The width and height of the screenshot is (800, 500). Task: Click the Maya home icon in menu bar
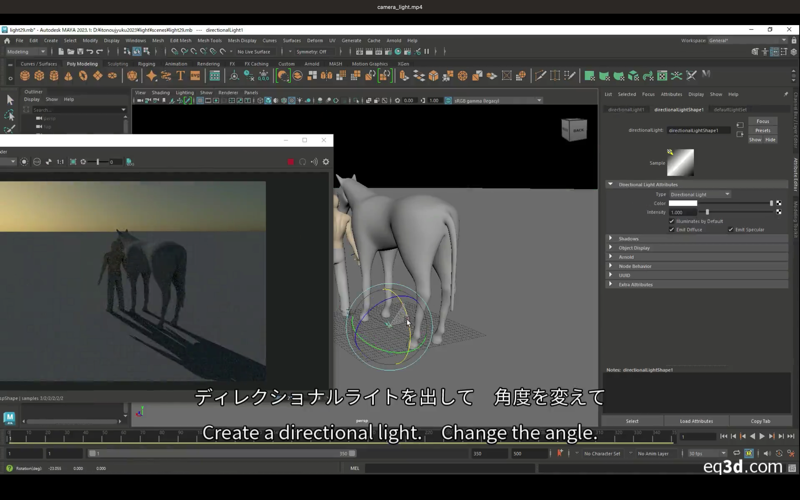pos(7,41)
